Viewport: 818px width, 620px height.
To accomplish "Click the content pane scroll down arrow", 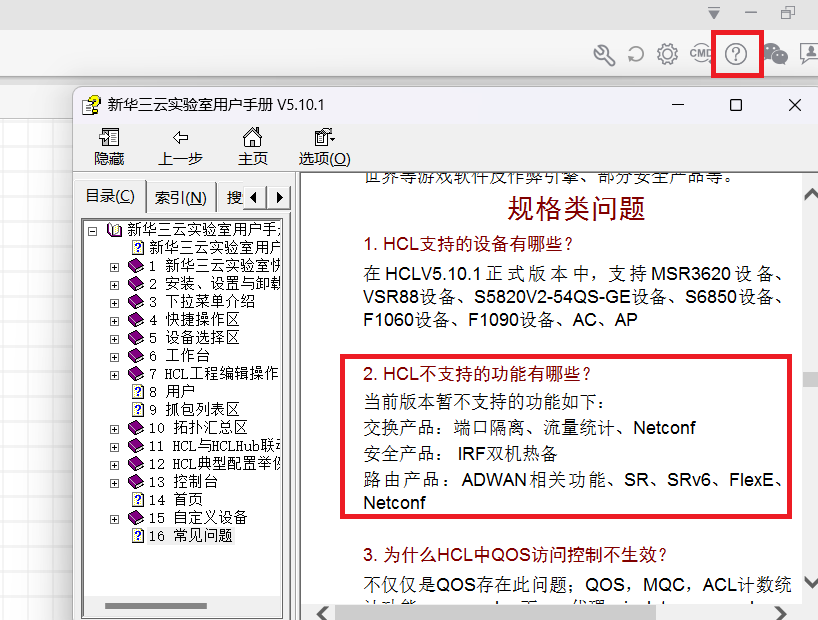I will coord(811,582).
